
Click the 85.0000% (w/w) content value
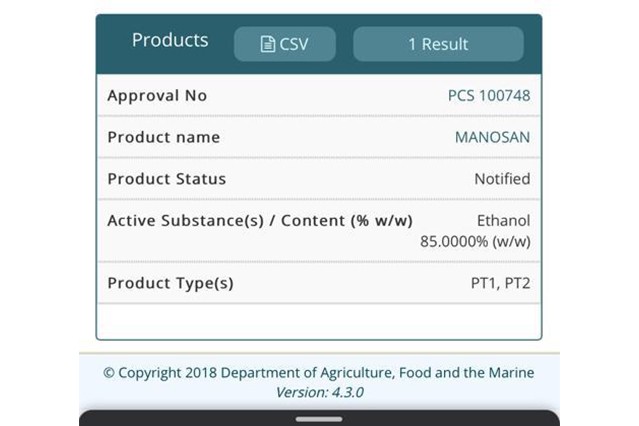(x=476, y=242)
